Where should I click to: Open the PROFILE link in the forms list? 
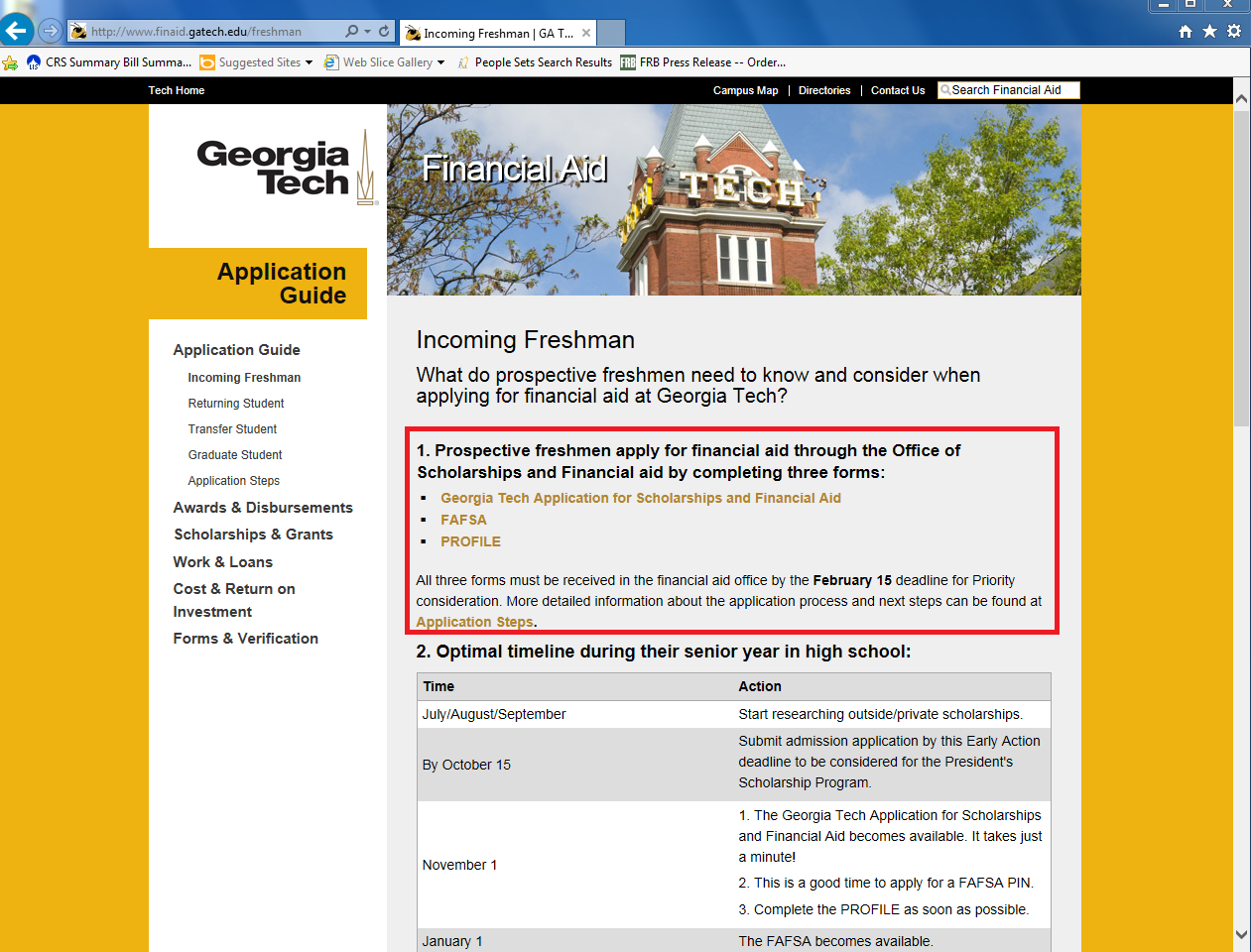(x=470, y=541)
